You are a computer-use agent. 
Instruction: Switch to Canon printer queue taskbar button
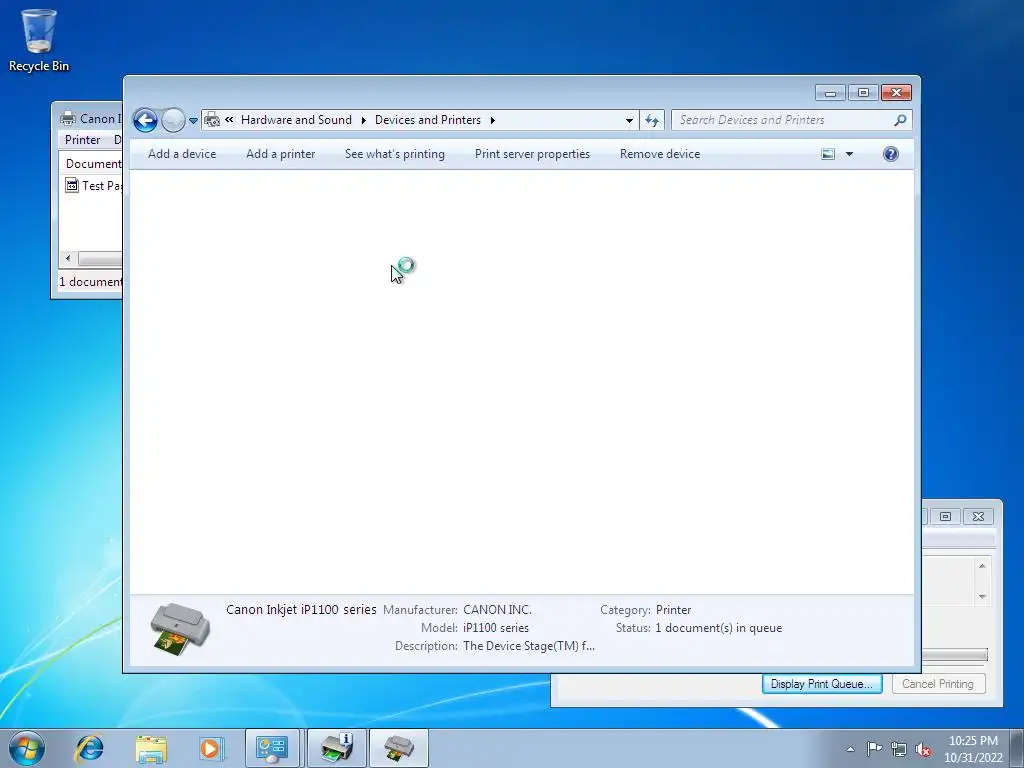(399, 748)
